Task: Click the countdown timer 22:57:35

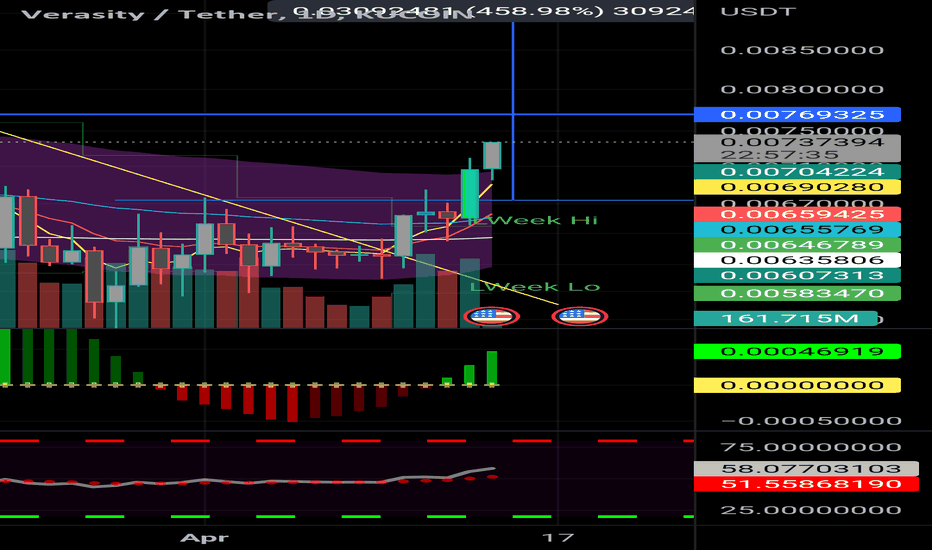Action: point(779,155)
